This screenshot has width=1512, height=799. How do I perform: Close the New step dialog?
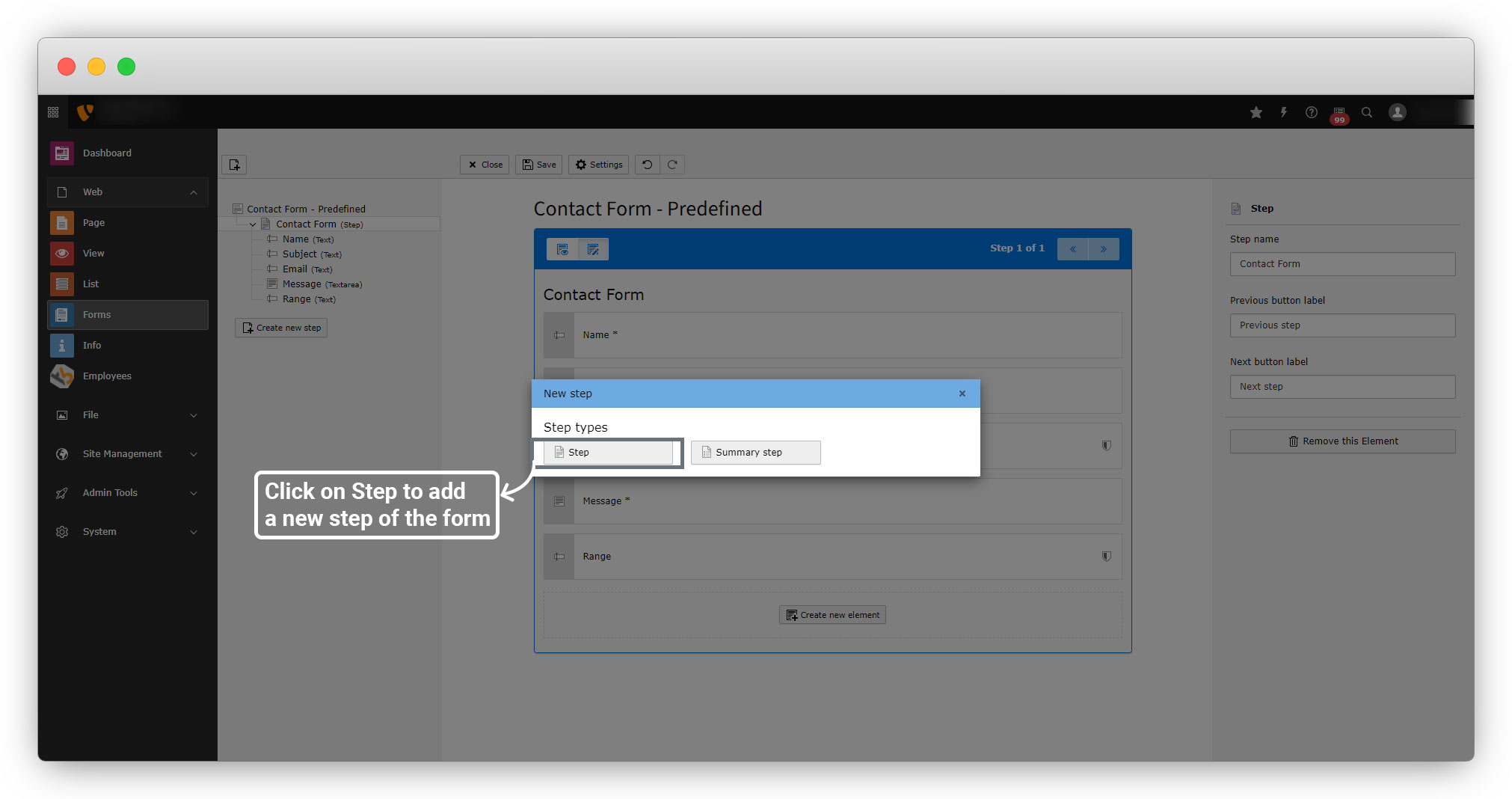[962, 394]
